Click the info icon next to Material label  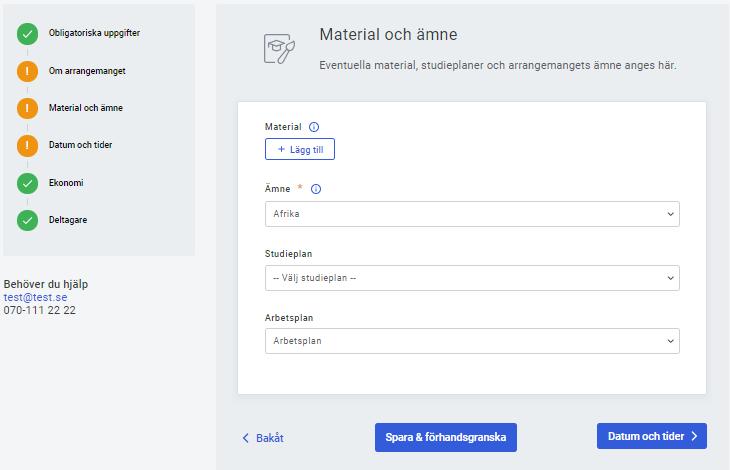tap(314, 127)
